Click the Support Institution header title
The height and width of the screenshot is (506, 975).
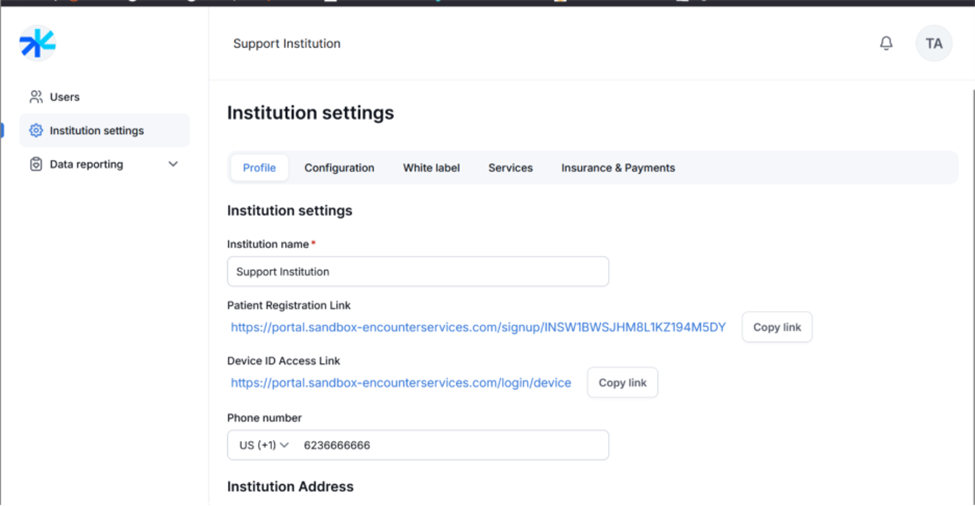tap(286, 44)
